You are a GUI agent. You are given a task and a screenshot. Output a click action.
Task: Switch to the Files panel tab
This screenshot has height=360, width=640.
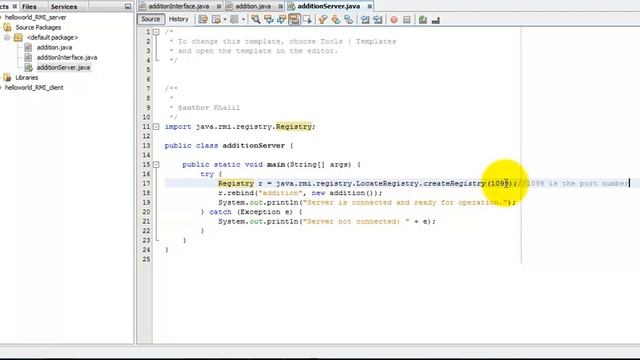click(x=29, y=7)
